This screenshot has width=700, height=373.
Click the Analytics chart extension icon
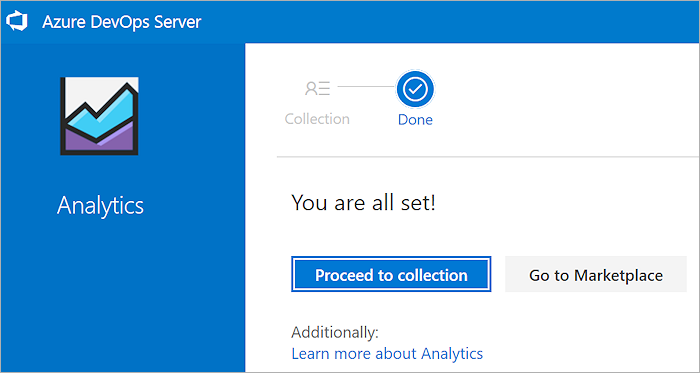tap(99, 116)
